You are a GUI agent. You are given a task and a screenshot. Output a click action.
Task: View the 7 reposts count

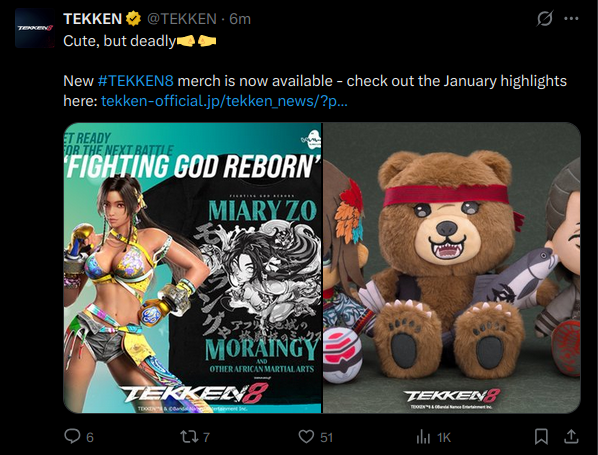point(206,437)
